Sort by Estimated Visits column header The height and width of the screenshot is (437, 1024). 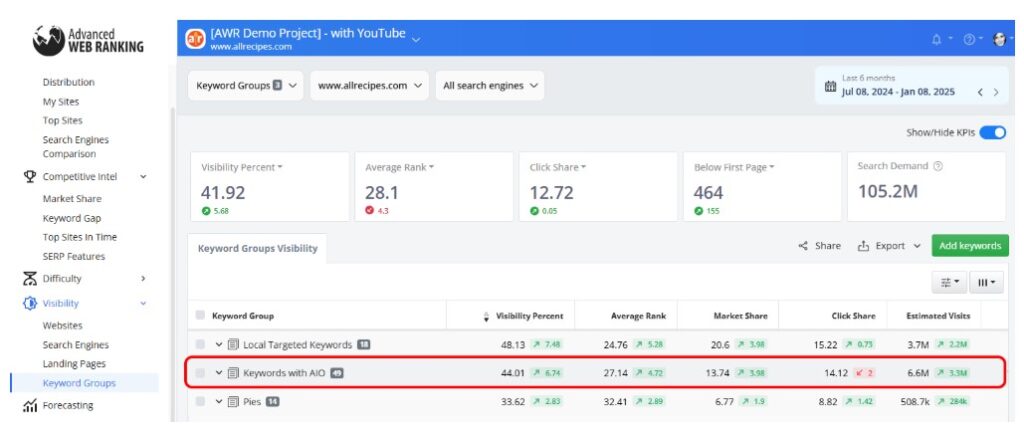[938, 316]
